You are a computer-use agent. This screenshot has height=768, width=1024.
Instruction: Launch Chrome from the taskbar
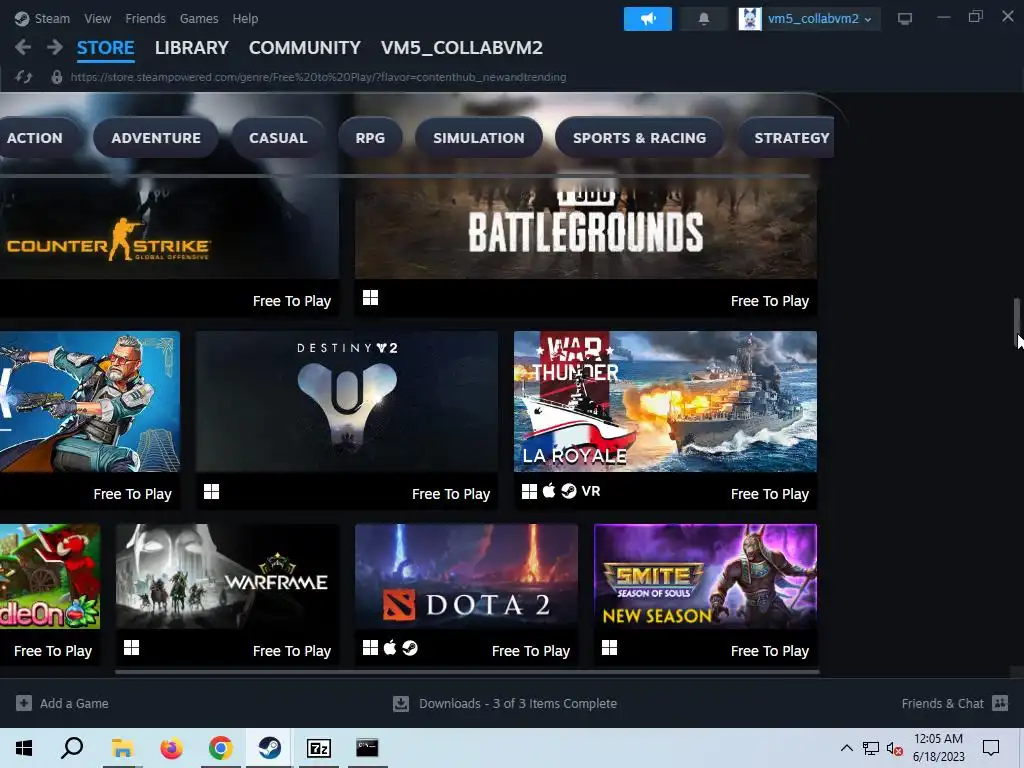(221, 748)
